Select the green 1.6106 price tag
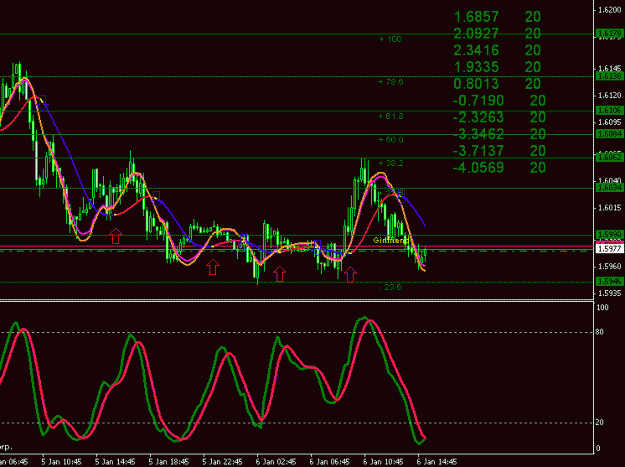The image size is (625, 467). pos(609,110)
